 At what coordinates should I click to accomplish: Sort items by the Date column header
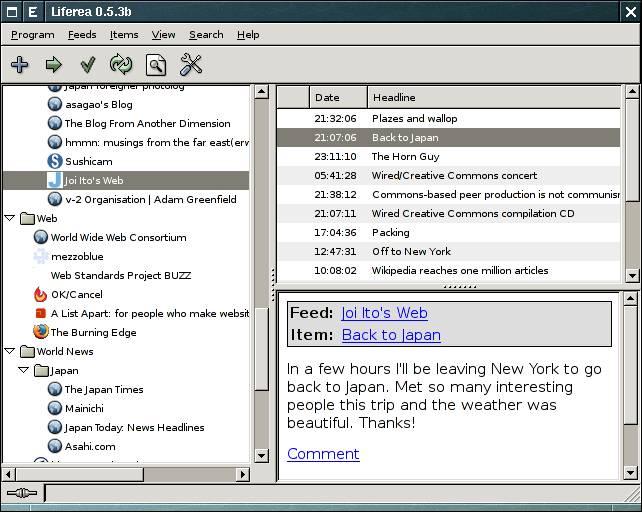click(x=338, y=97)
